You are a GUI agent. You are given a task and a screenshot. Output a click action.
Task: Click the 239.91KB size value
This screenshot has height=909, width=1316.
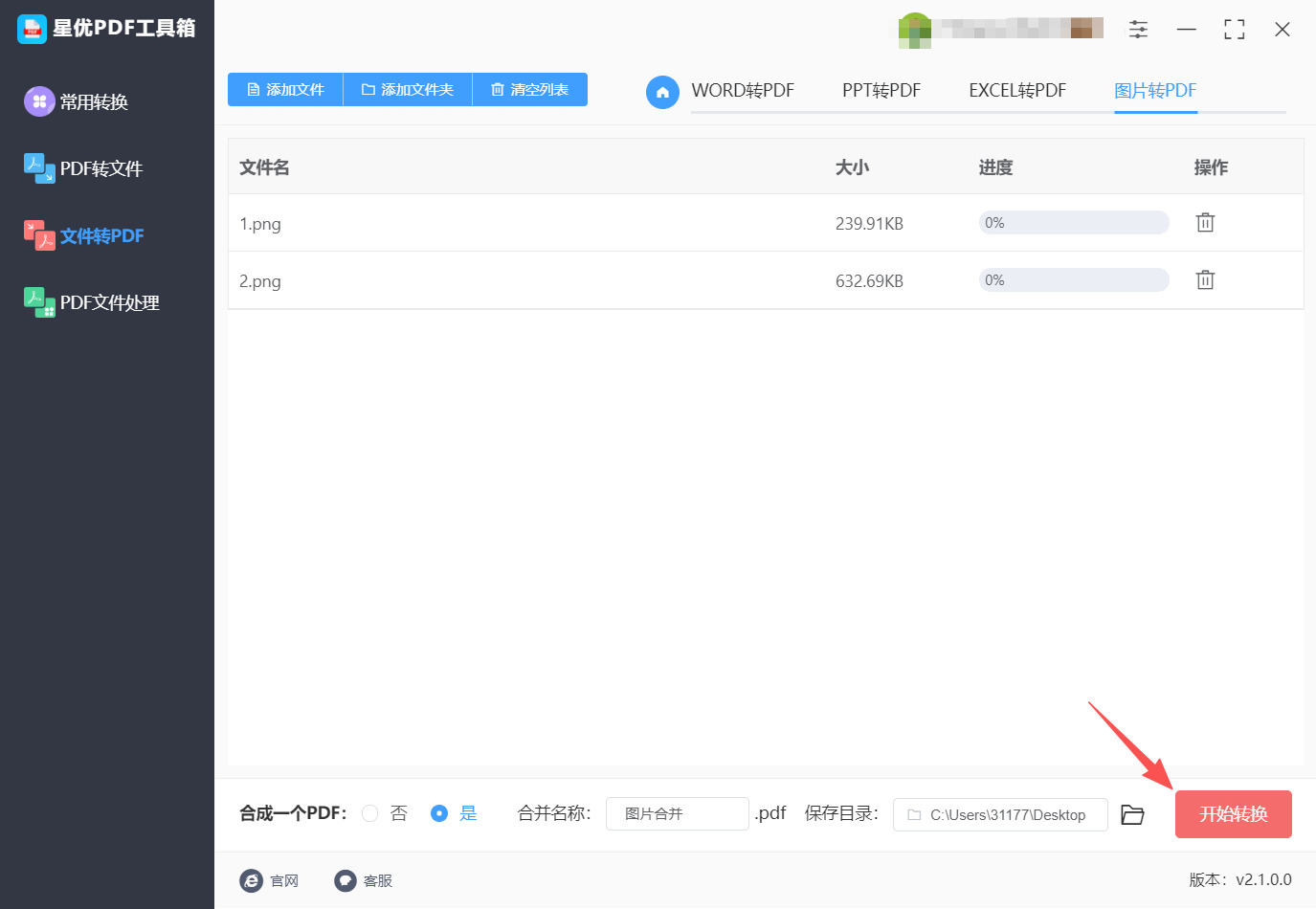coord(869,224)
